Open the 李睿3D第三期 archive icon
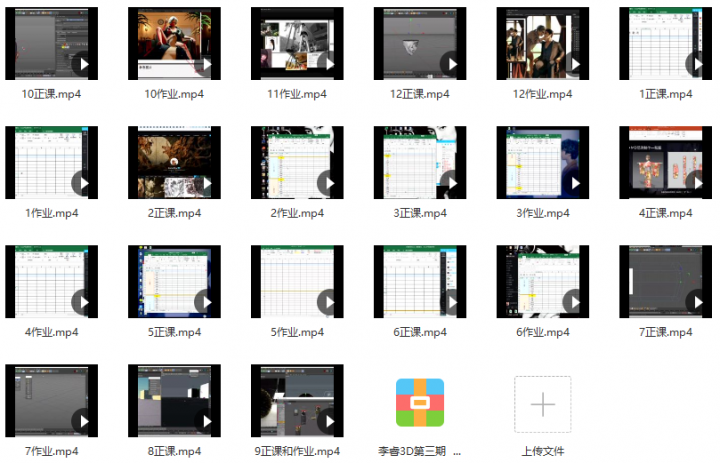 (x=420, y=403)
